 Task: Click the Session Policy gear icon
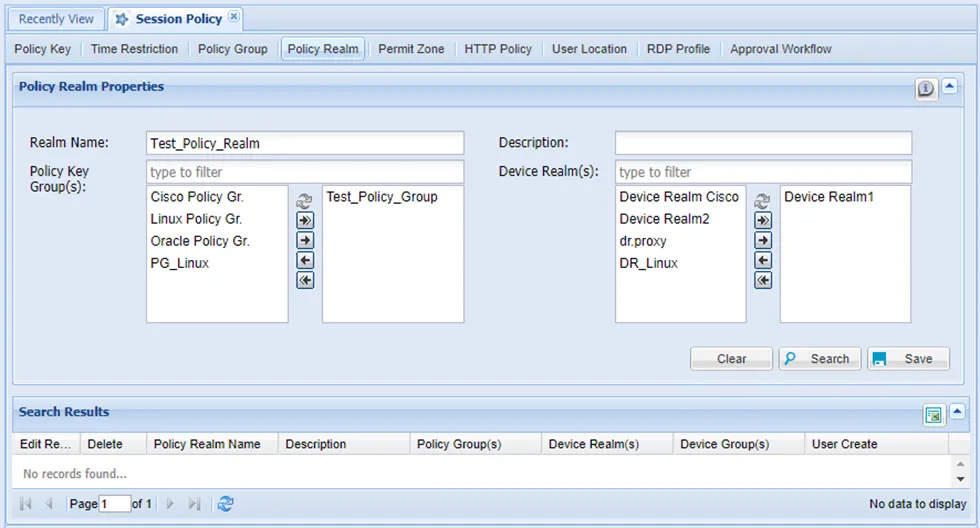point(122,19)
